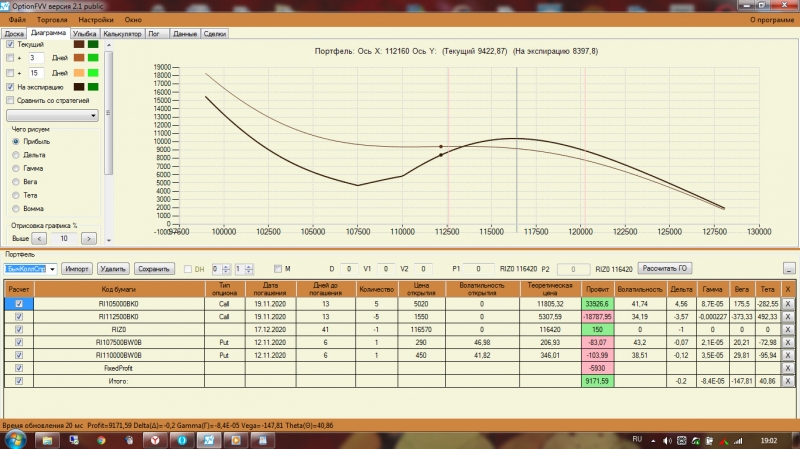Decrease graph range with left arrow button
The image size is (800, 449).
pyautogui.click(x=40, y=239)
